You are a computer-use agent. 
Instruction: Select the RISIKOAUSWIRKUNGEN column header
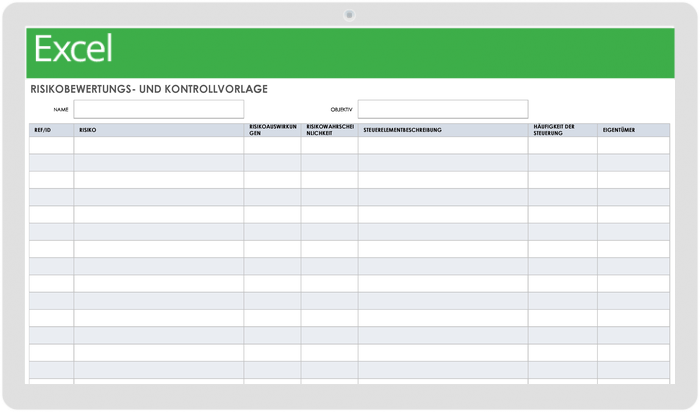pos(272,130)
